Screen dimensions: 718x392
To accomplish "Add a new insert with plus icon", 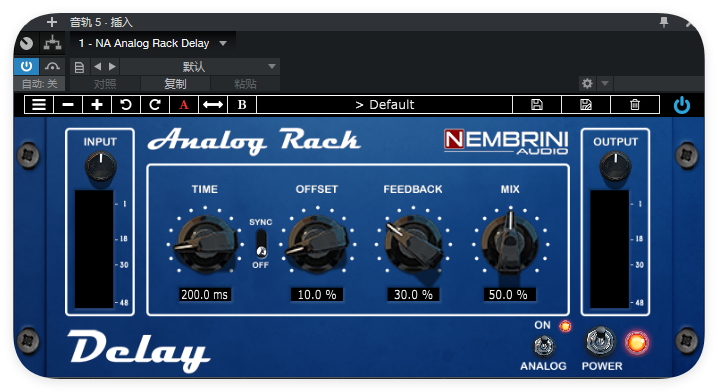I will pos(52,22).
